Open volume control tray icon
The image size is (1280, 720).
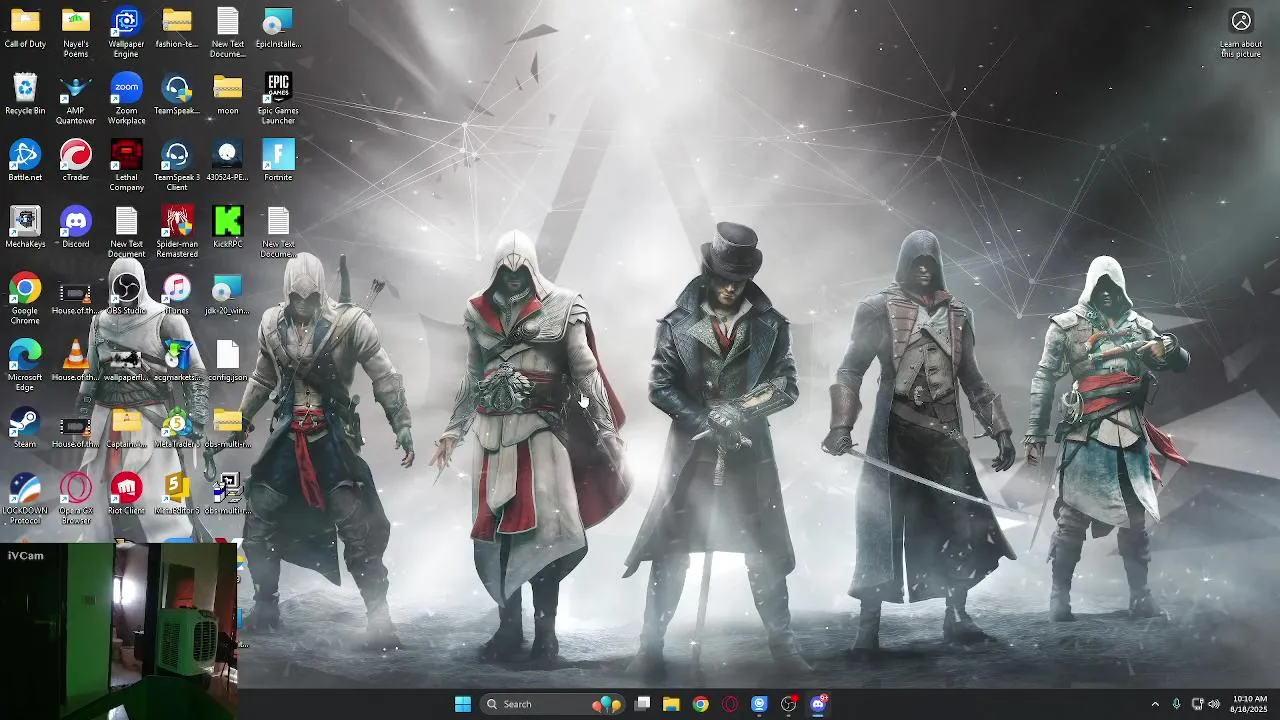1214,704
